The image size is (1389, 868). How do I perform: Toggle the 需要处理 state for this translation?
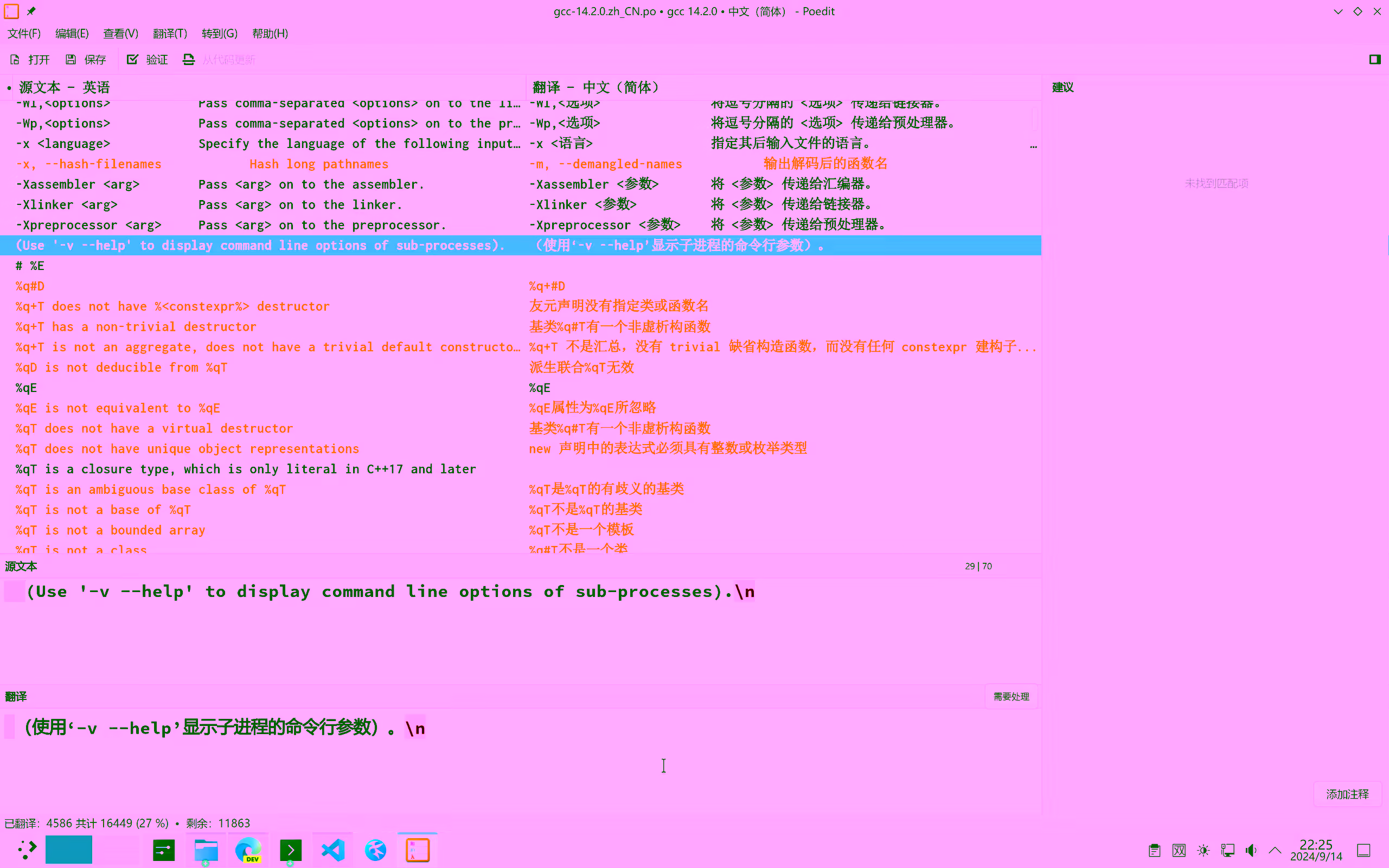[1012, 696]
